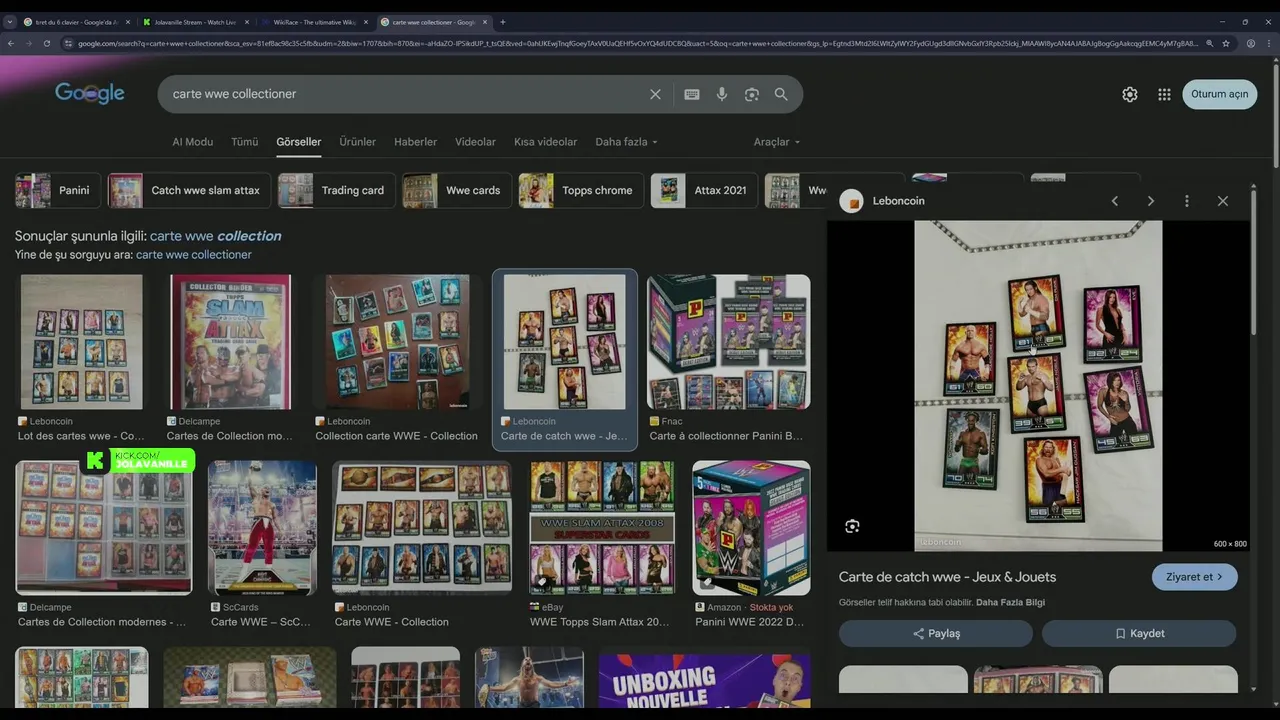Open the on-screen keyboard input tool
Viewport: 1280px width, 720px height.
tap(691, 94)
